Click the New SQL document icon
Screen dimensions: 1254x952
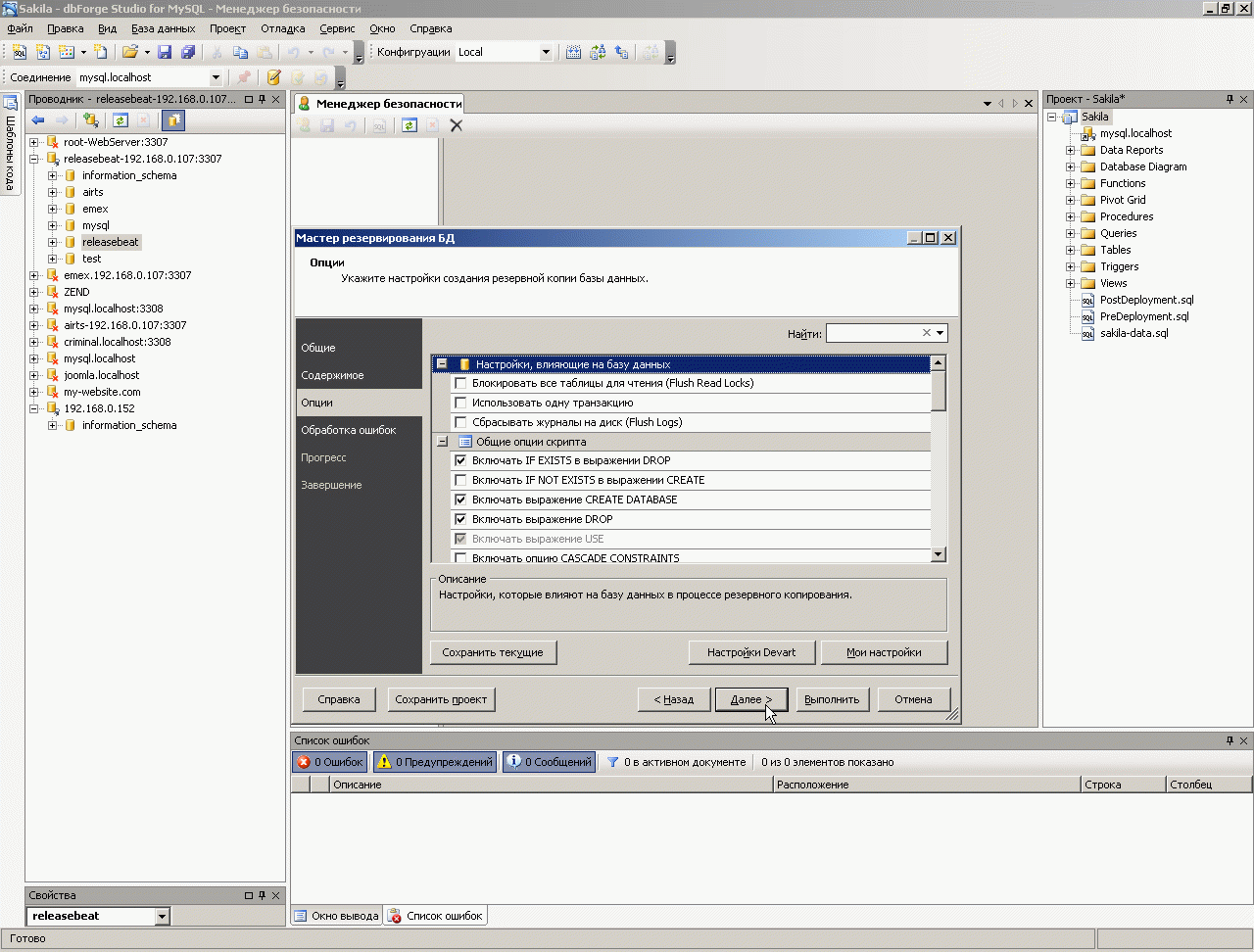tap(20, 53)
